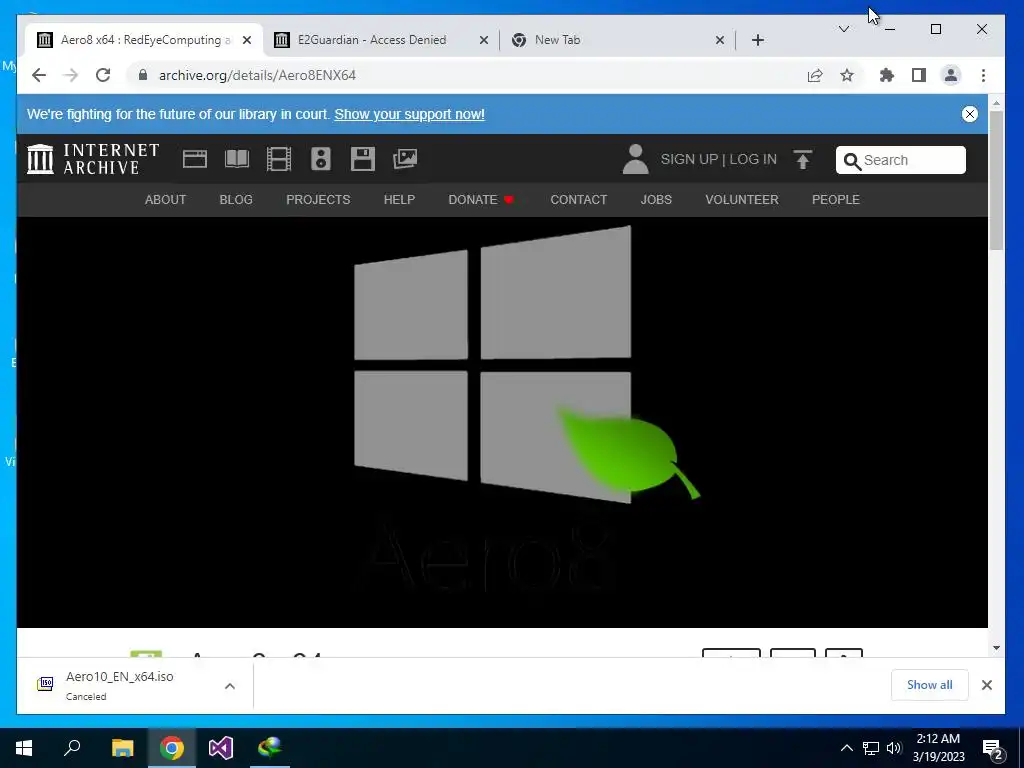
Task: Click the BLOG nav item
Action: (x=236, y=200)
